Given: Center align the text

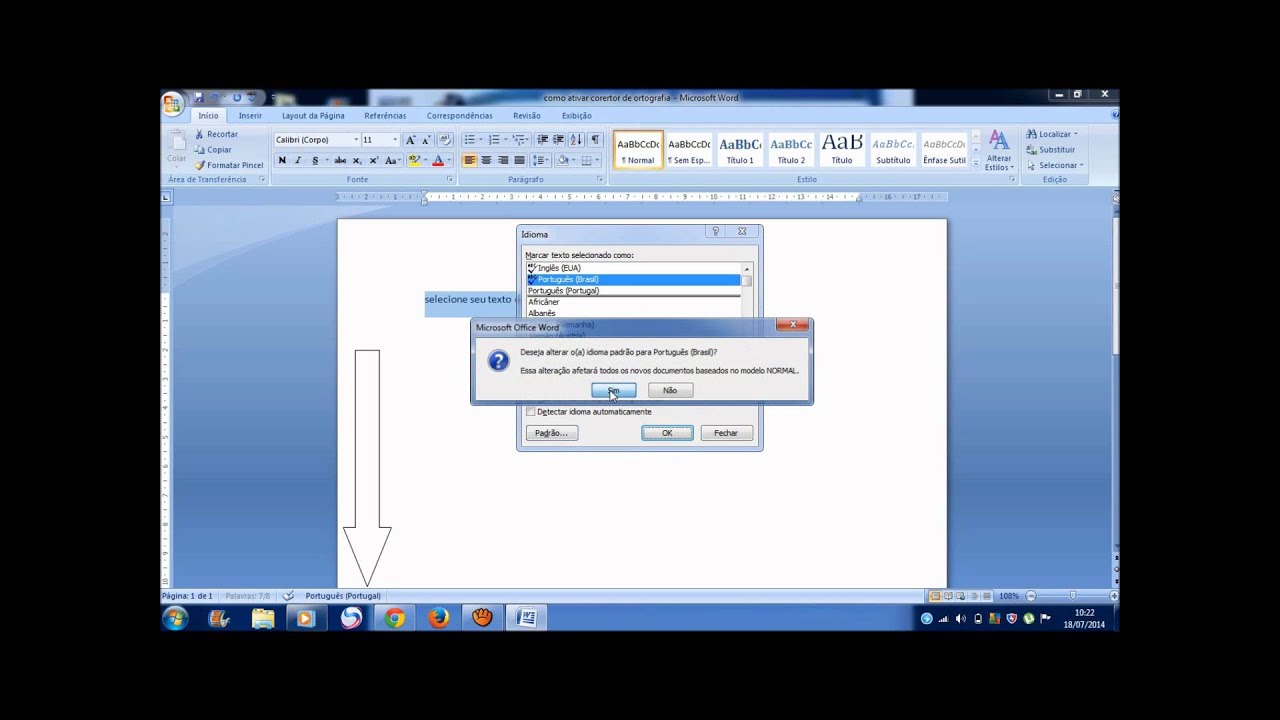Looking at the screenshot, I should click(x=486, y=160).
